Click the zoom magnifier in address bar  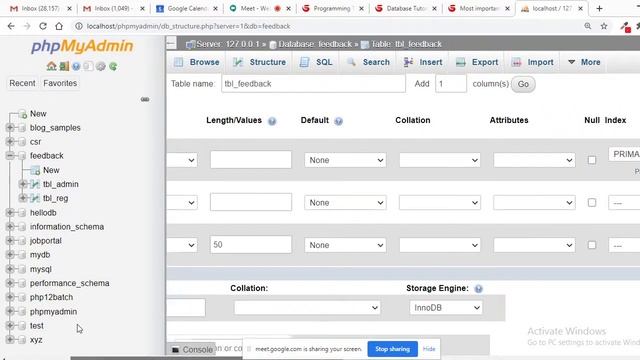[x=588, y=26]
